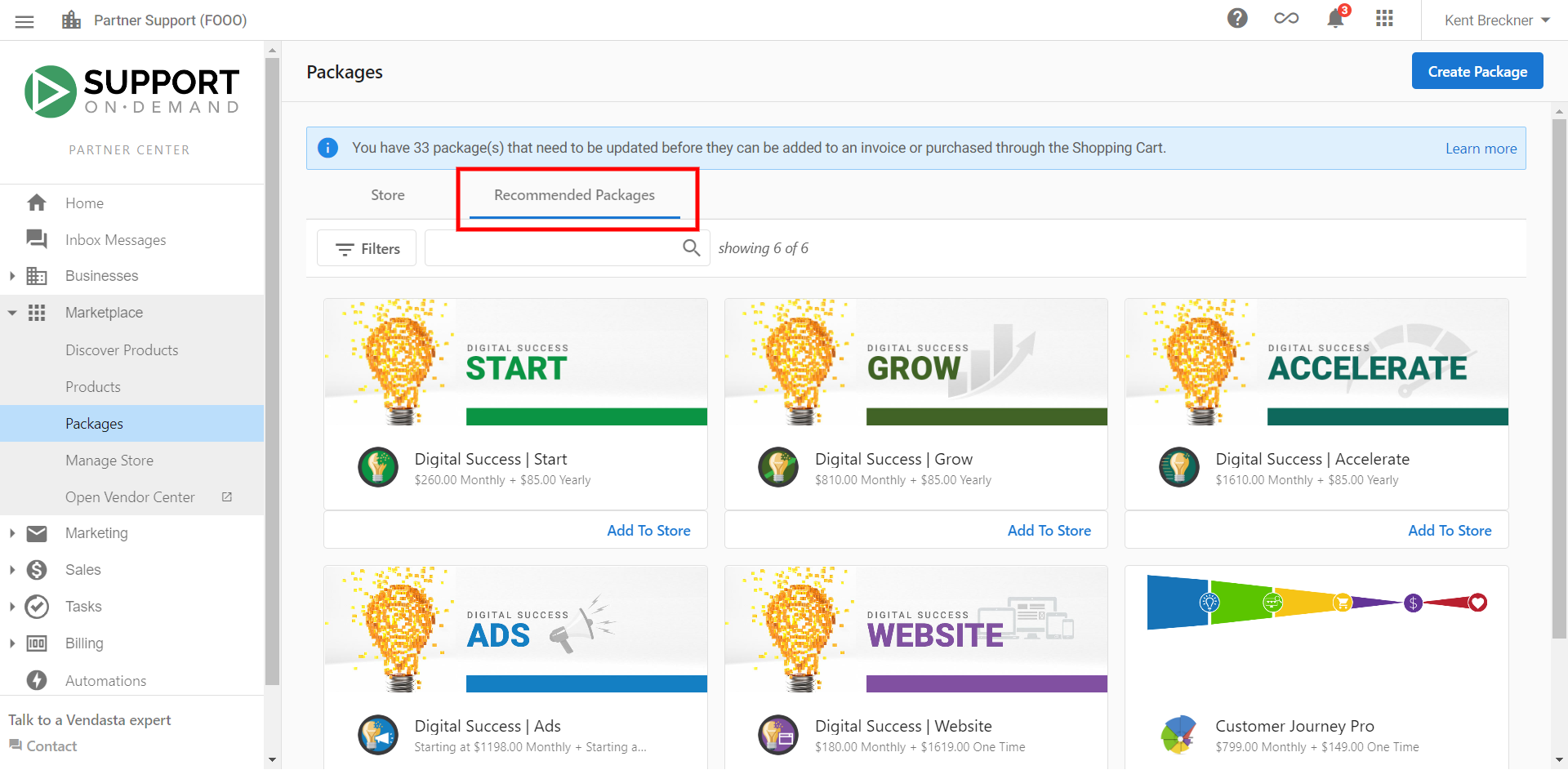Open the Customer Journey Pro funnel image

tap(1316, 603)
